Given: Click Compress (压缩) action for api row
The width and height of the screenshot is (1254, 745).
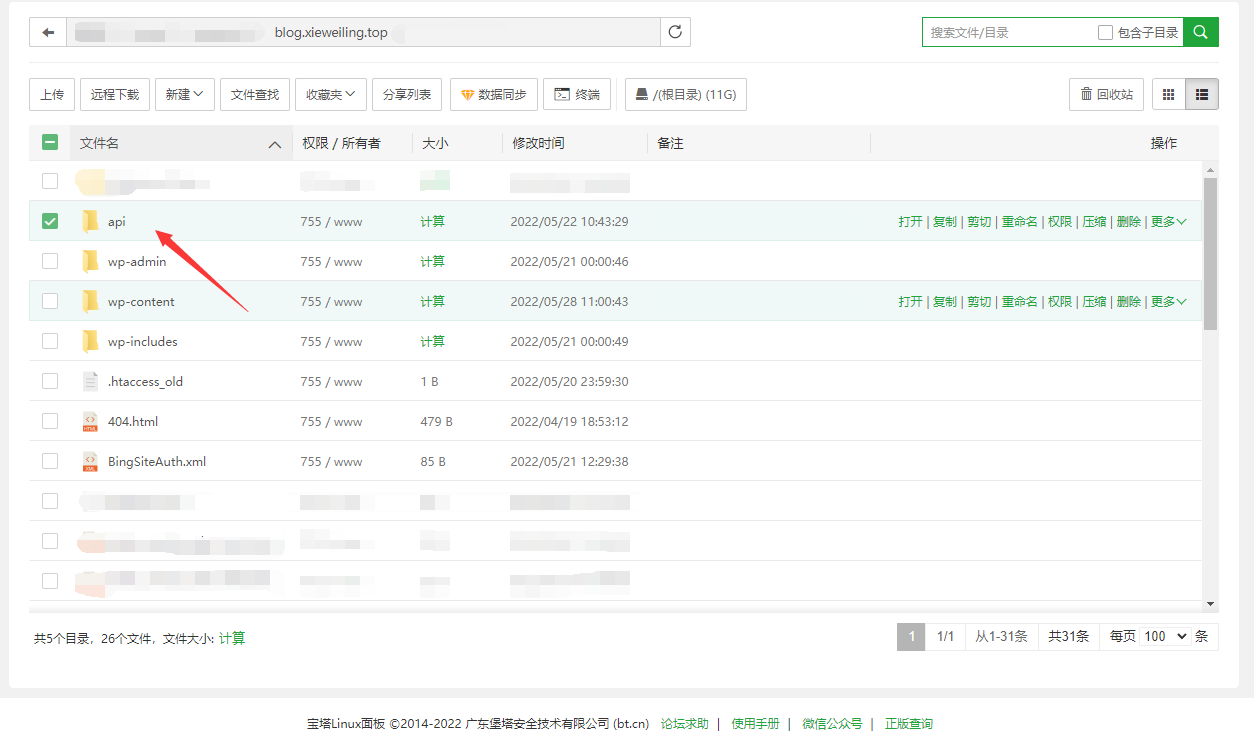Looking at the screenshot, I should [x=1094, y=221].
